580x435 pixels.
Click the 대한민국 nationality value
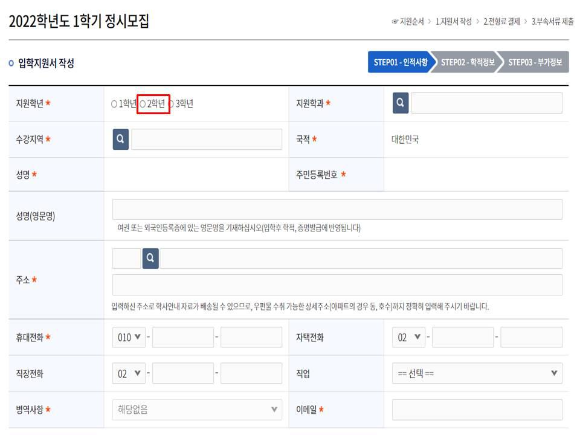(405, 139)
